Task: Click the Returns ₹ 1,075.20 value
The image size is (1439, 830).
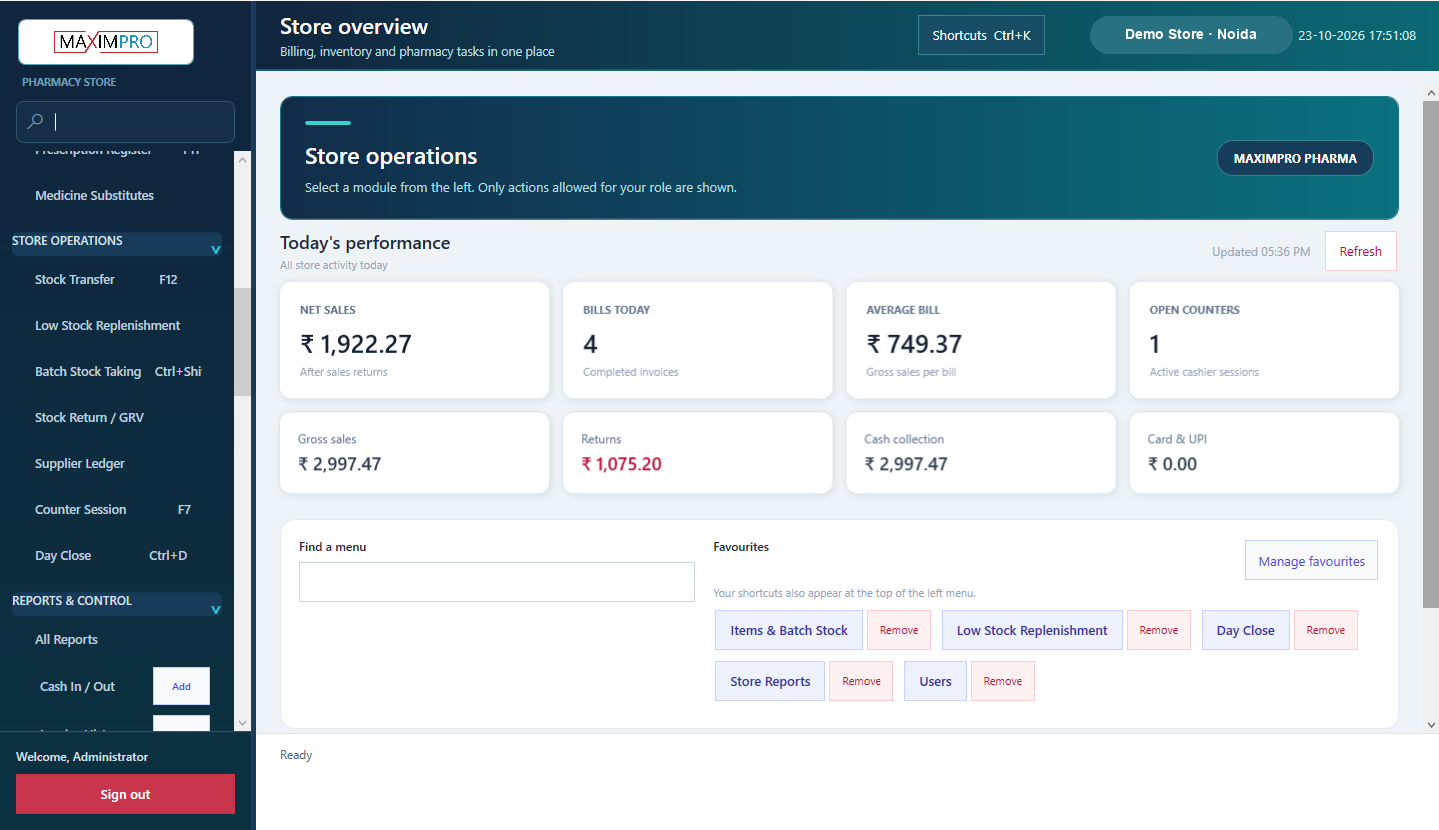Action: (x=621, y=464)
